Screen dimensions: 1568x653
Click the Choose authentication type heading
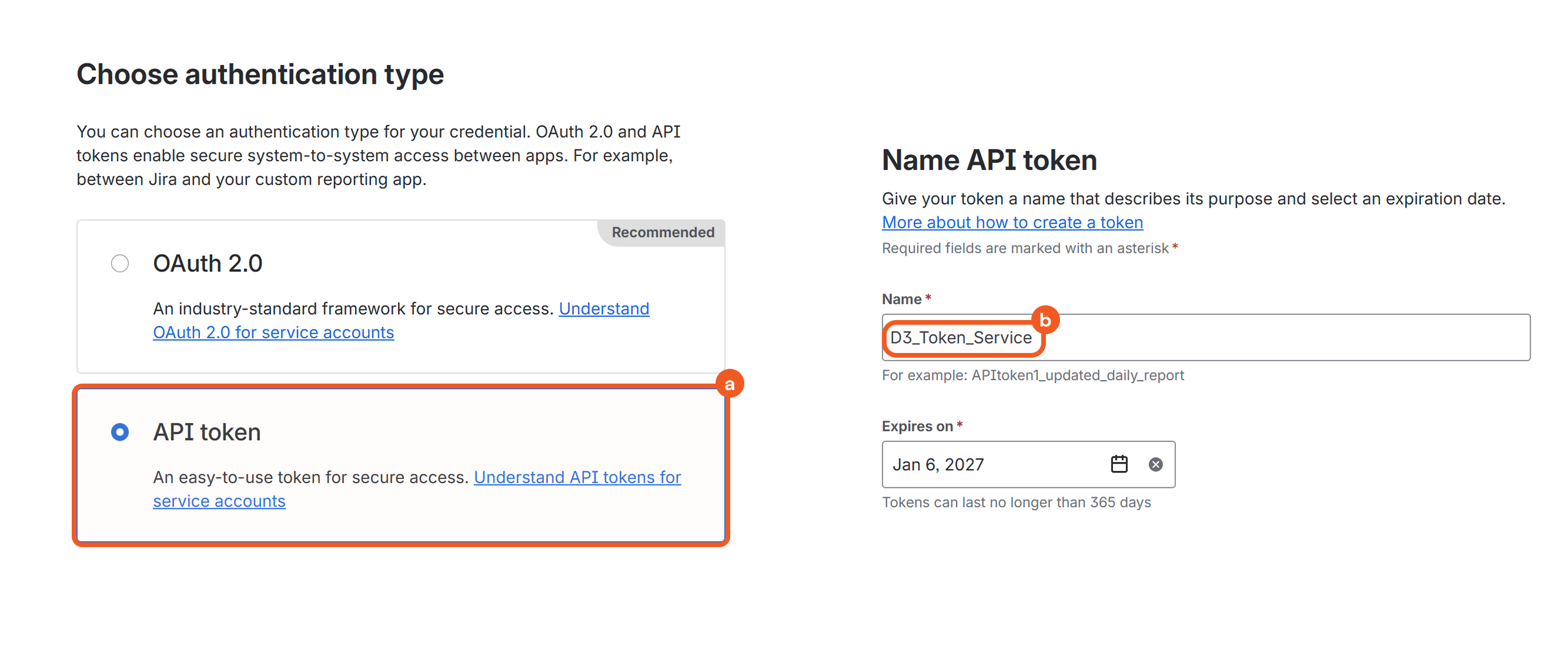pos(260,74)
